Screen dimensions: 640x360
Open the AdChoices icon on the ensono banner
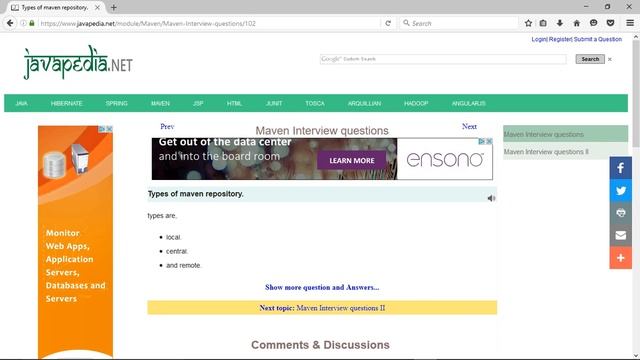482,141
